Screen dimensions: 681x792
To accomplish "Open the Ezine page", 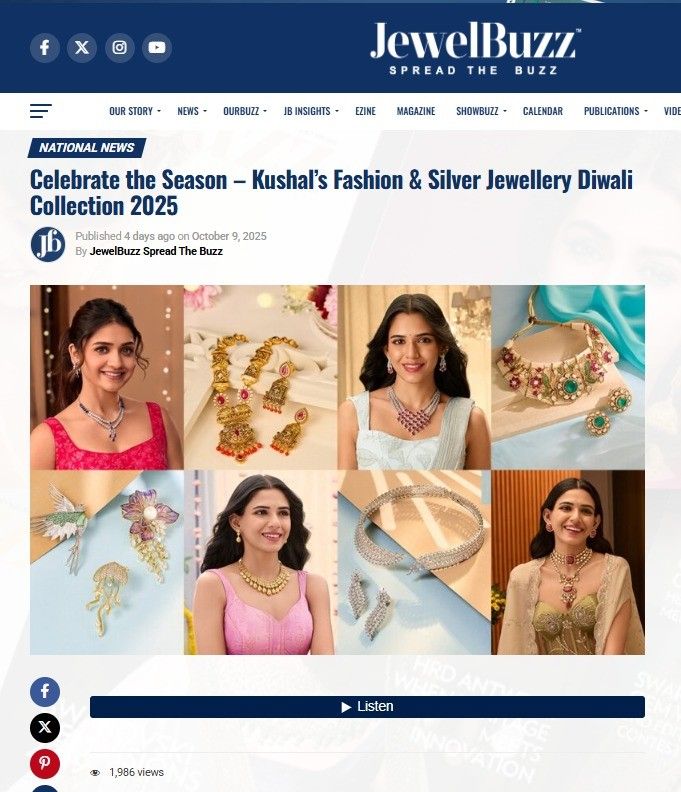I will pos(365,111).
